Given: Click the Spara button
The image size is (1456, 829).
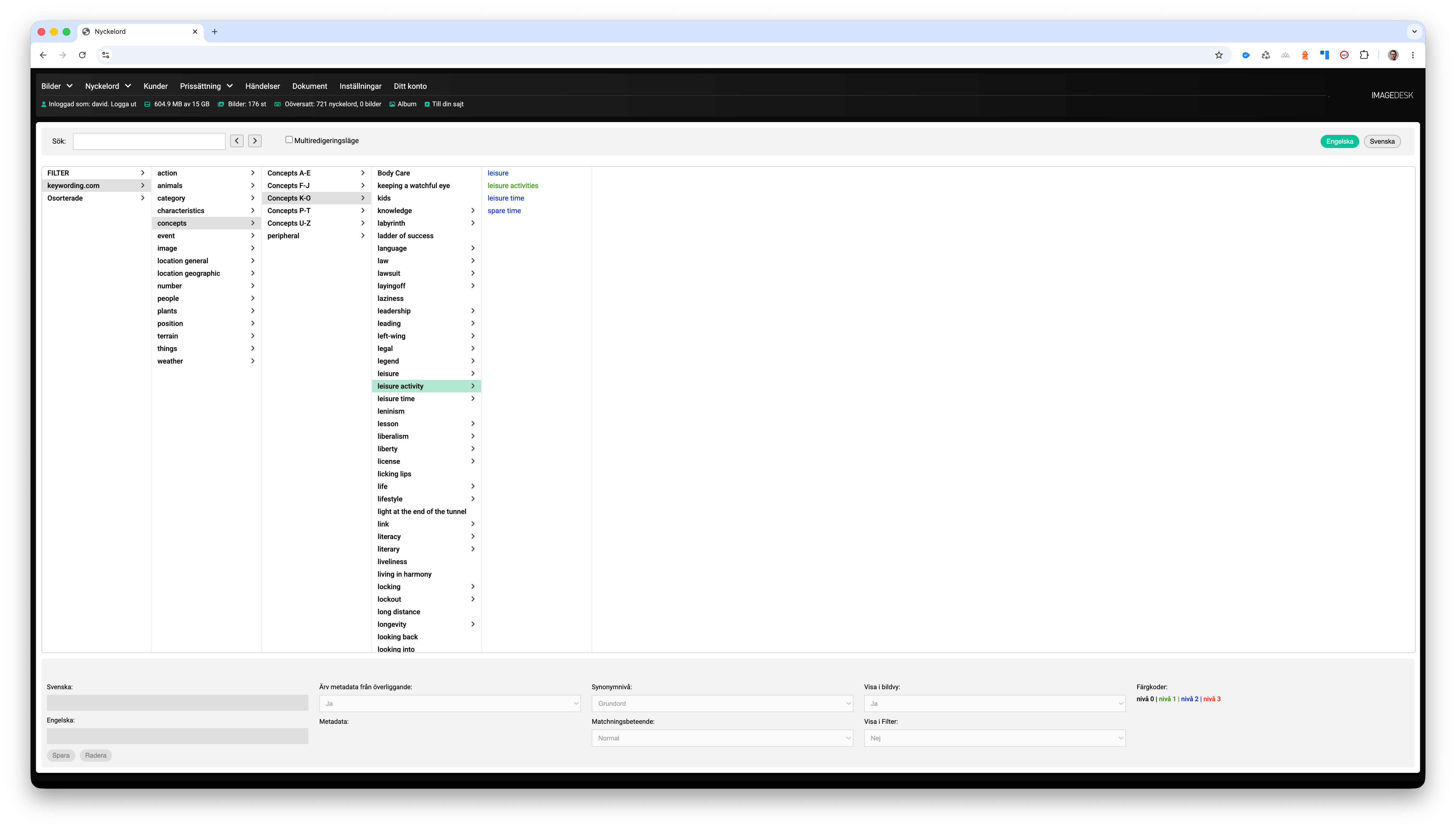Looking at the screenshot, I should [x=61, y=755].
